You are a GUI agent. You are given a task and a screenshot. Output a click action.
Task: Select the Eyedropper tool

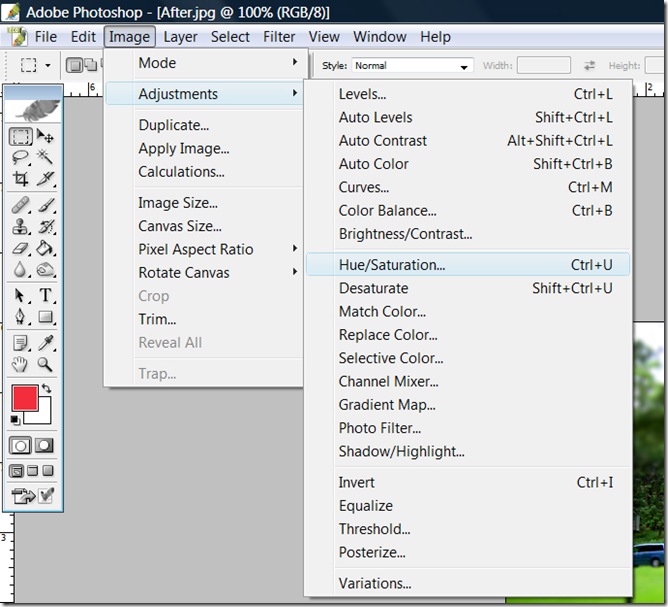pyautogui.click(x=45, y=343)
